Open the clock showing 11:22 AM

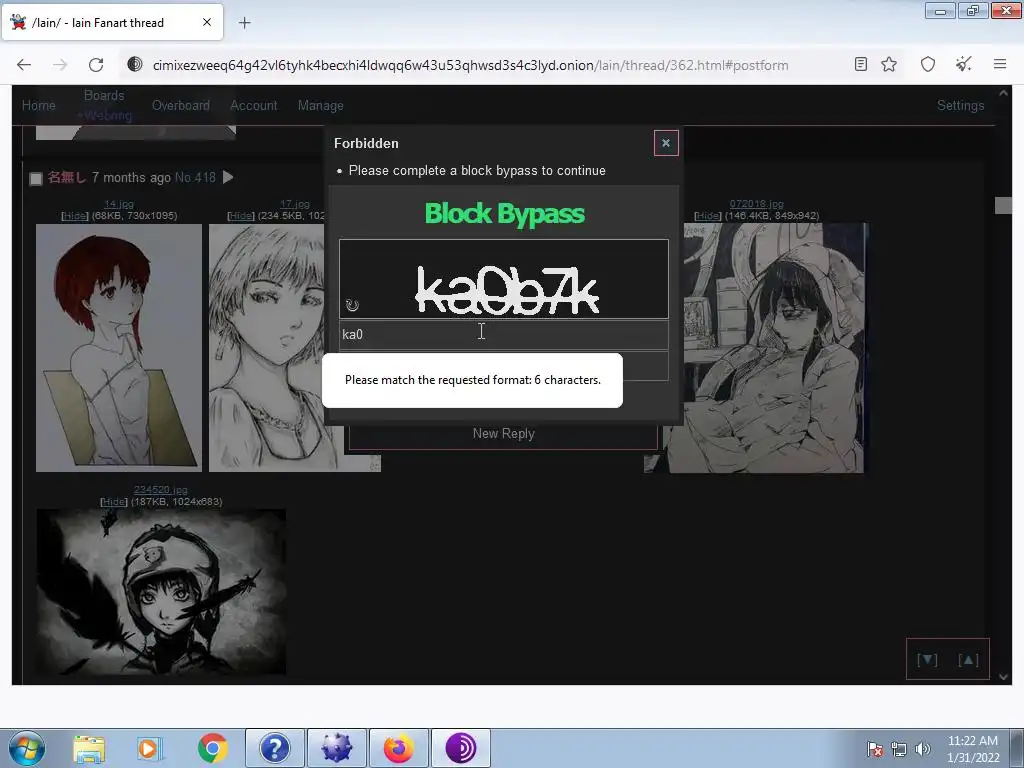[973, 749]
